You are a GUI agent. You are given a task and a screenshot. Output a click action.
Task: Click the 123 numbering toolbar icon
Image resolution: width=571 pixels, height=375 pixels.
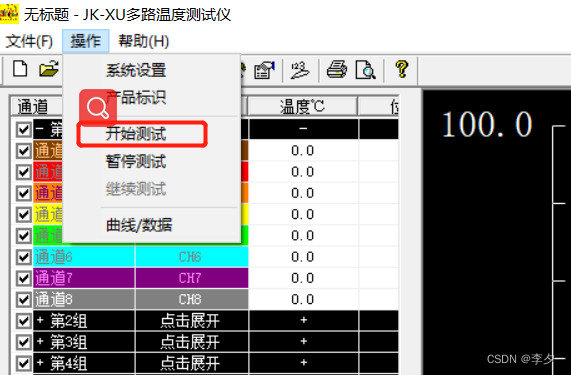tap(300, 70)
